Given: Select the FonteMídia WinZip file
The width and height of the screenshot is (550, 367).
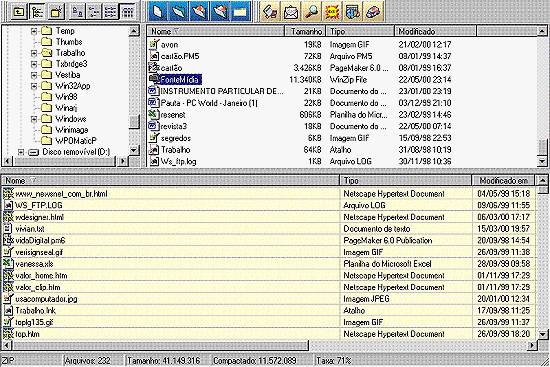Looking at the screenshot, I should point(181,79).
